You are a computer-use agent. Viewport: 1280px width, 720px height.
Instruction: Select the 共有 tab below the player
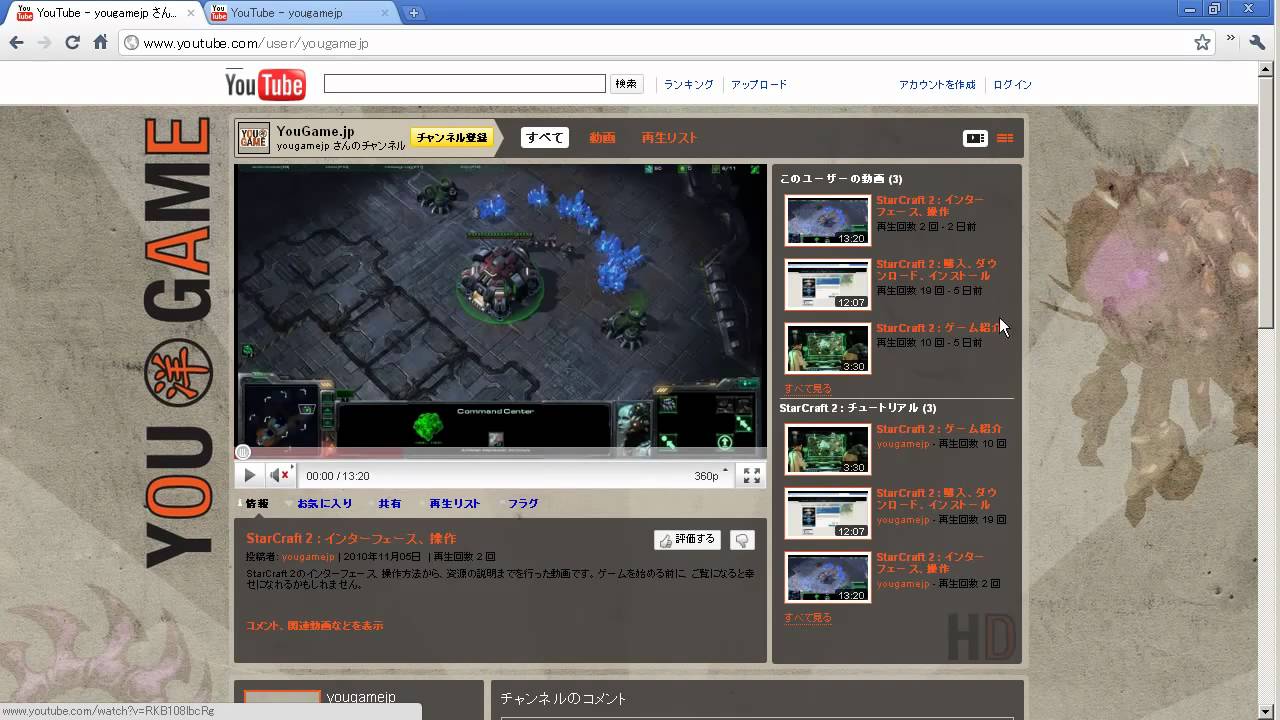point(390,504)
